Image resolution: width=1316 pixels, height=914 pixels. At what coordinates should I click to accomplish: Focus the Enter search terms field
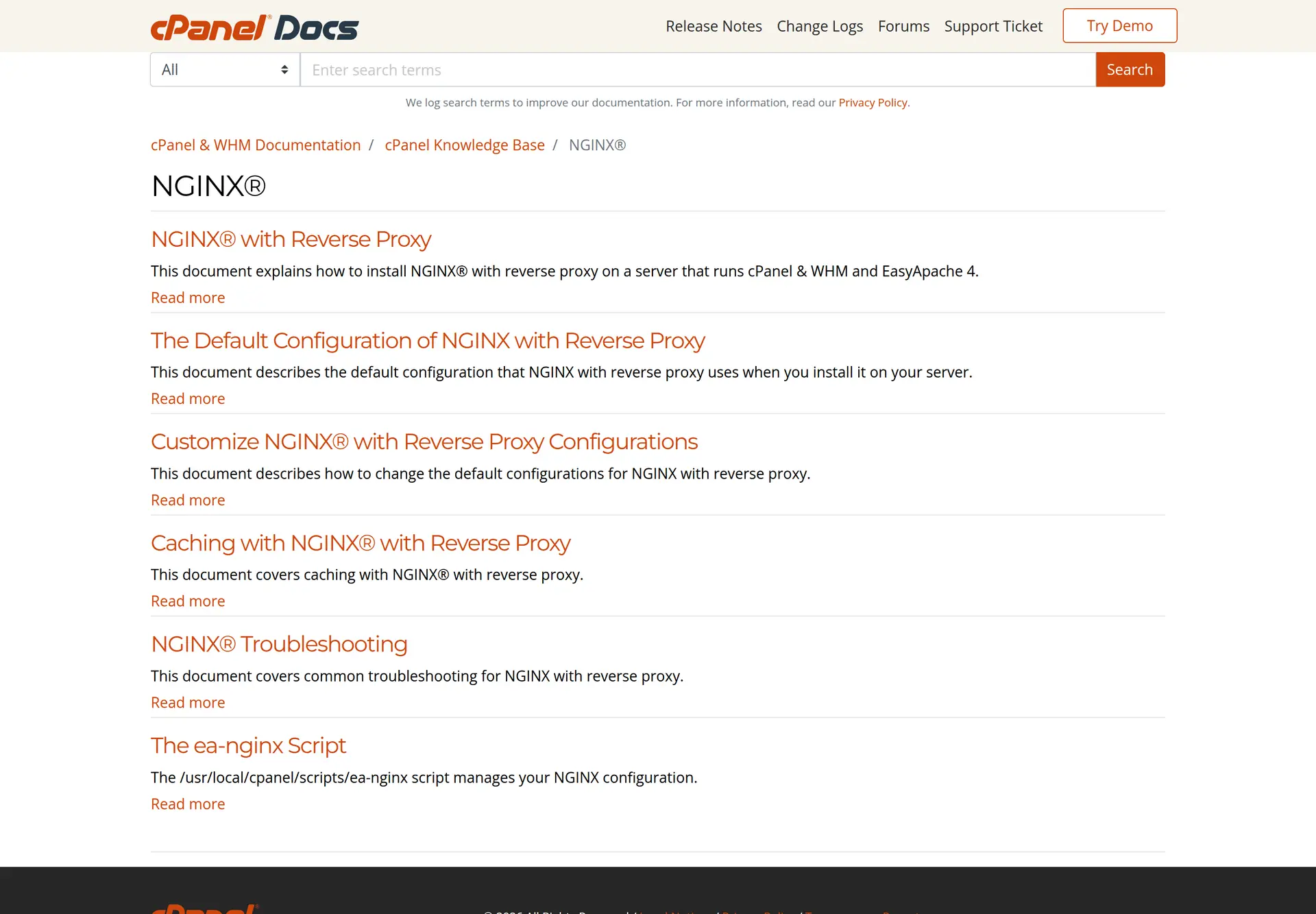(x=698, y=69)
